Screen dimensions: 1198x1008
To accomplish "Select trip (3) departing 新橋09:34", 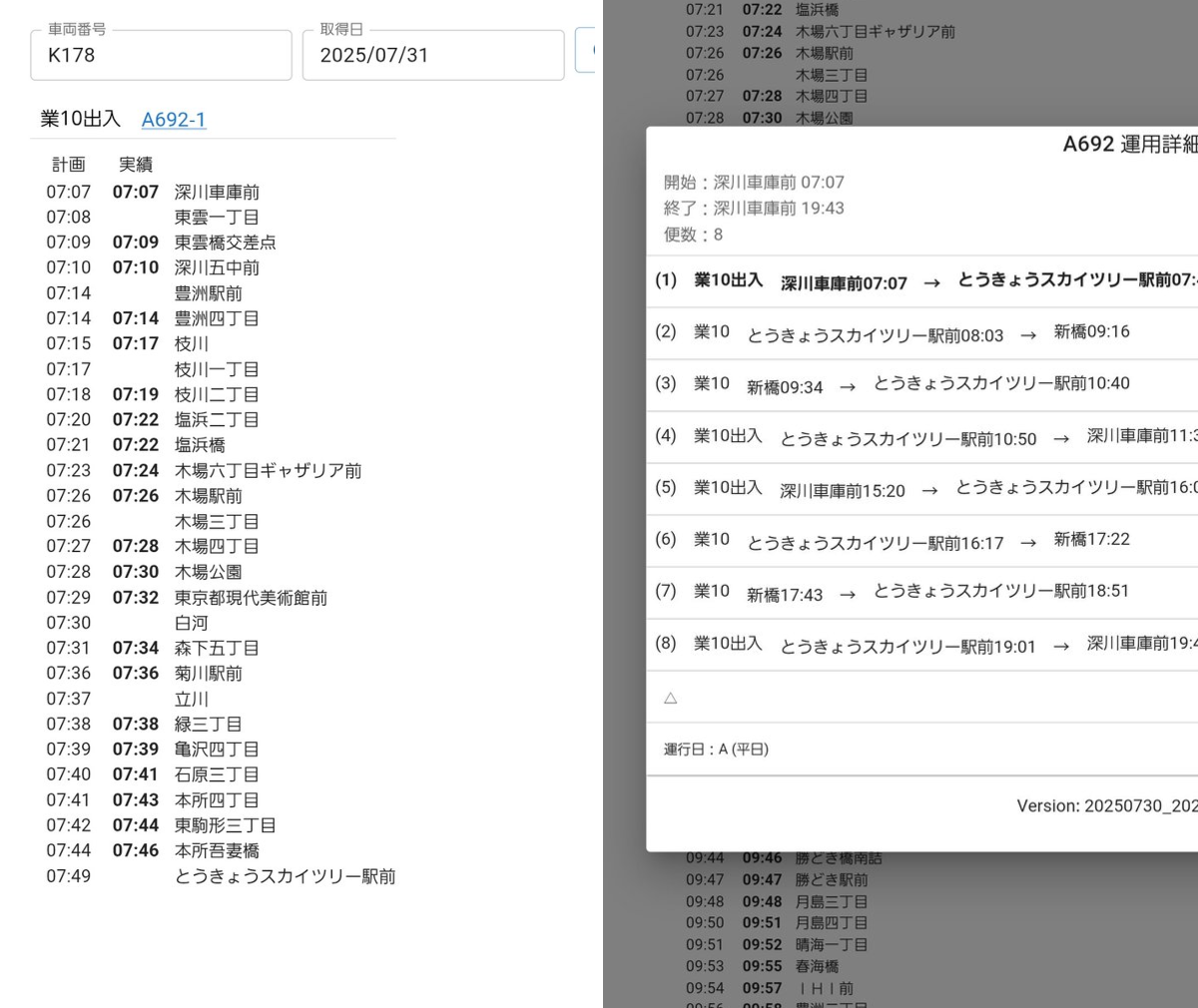I will click(x=922, y=384).
